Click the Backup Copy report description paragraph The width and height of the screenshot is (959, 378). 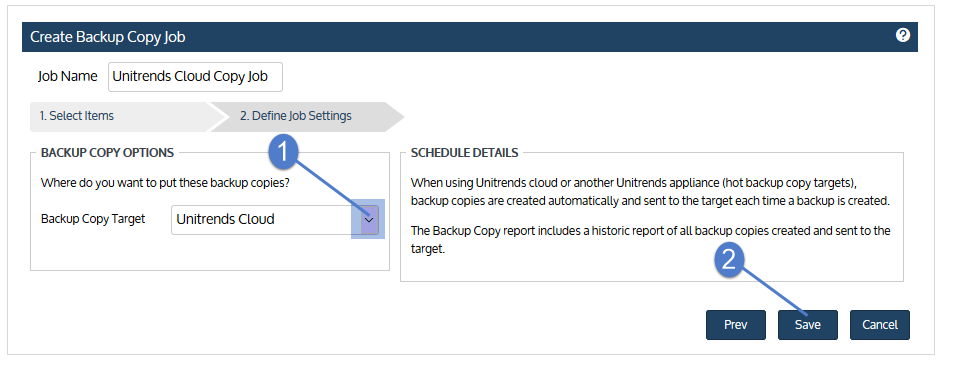[x=650, y=240]
